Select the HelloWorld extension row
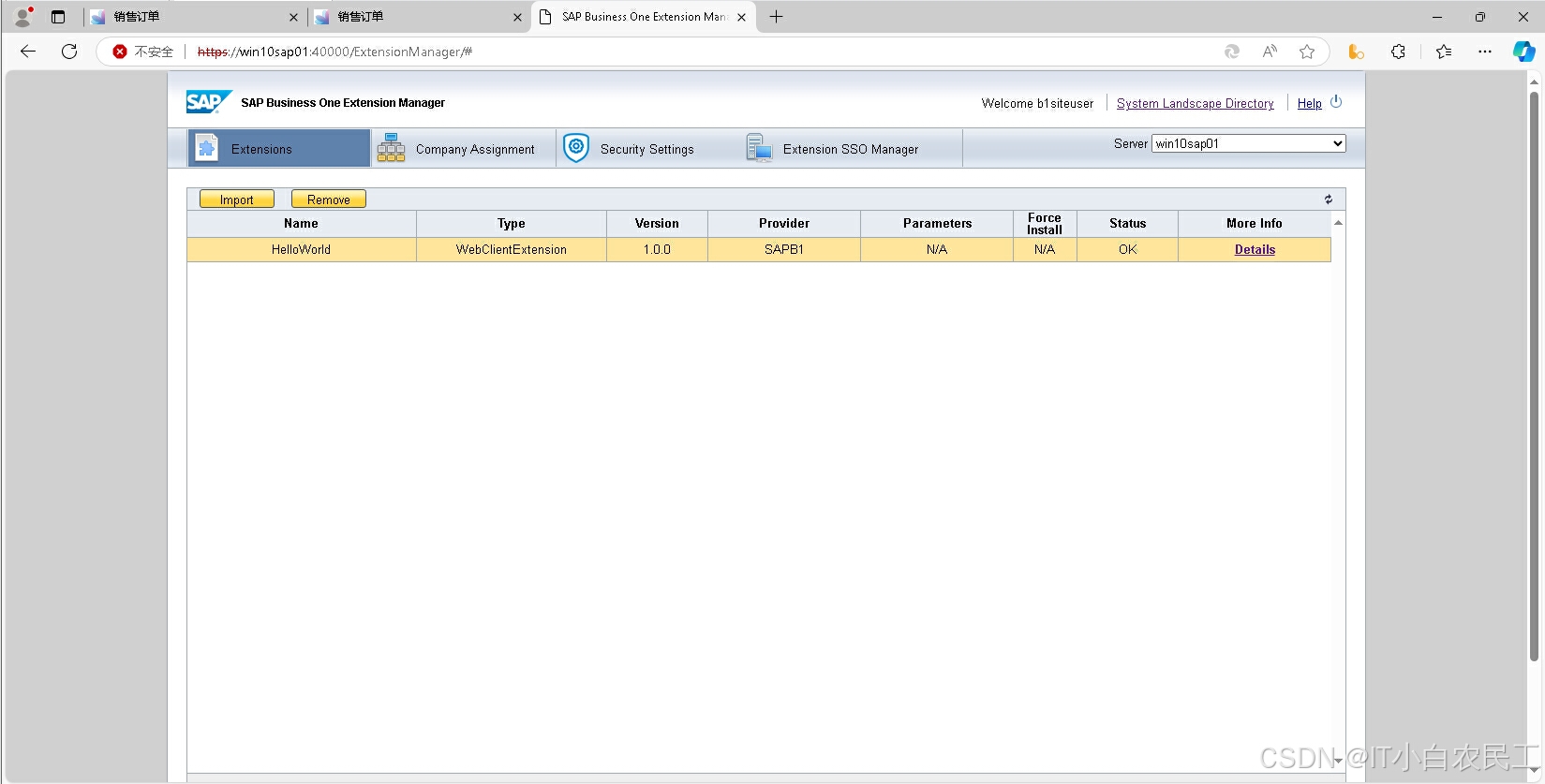This screenshot has width=1545, height=784. 759,249
